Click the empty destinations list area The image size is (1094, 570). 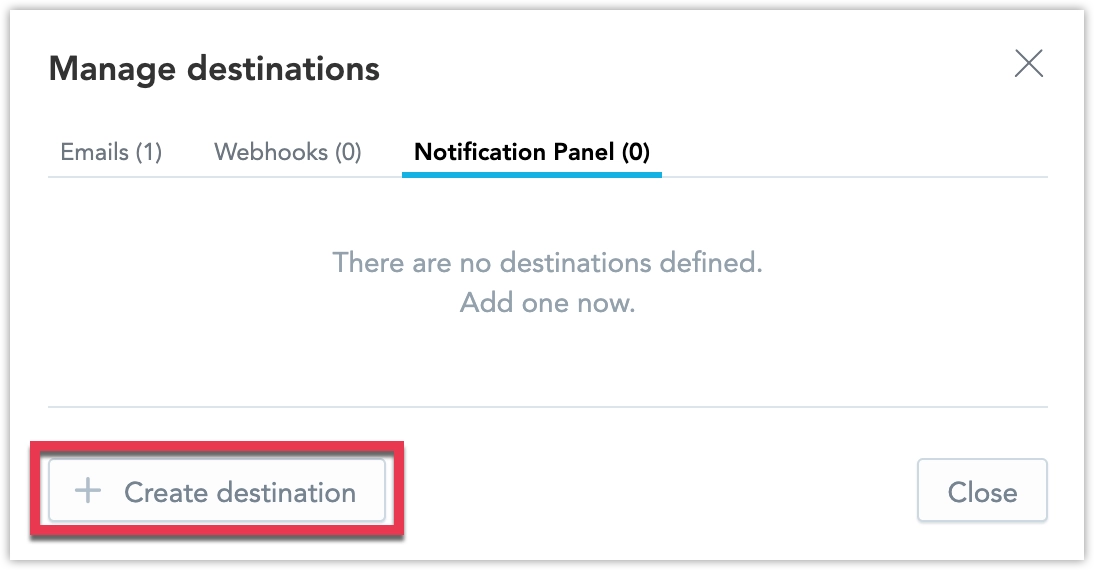coord(548,292)
